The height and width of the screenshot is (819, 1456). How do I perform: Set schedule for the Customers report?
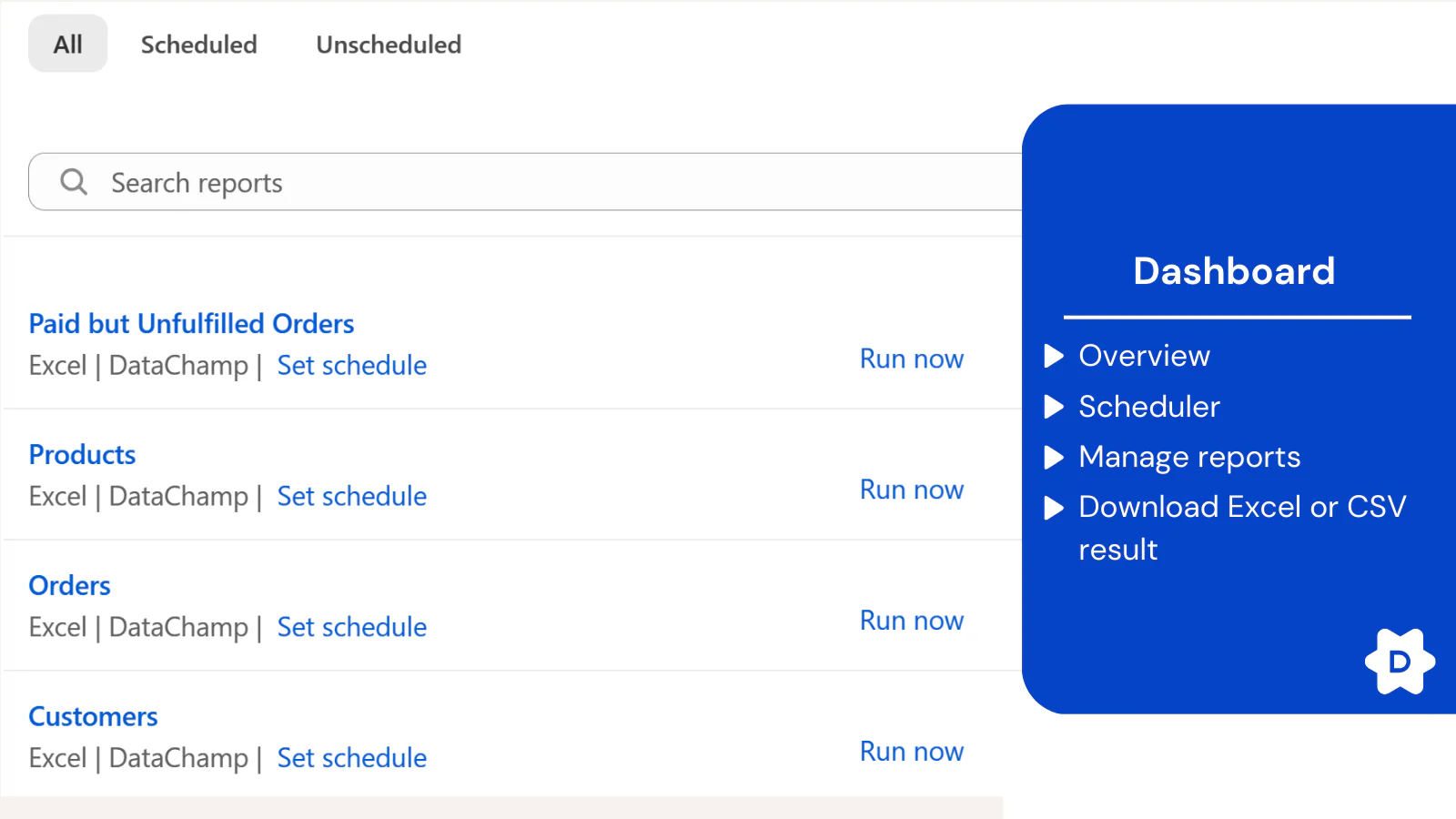click(x=351, y=758)
